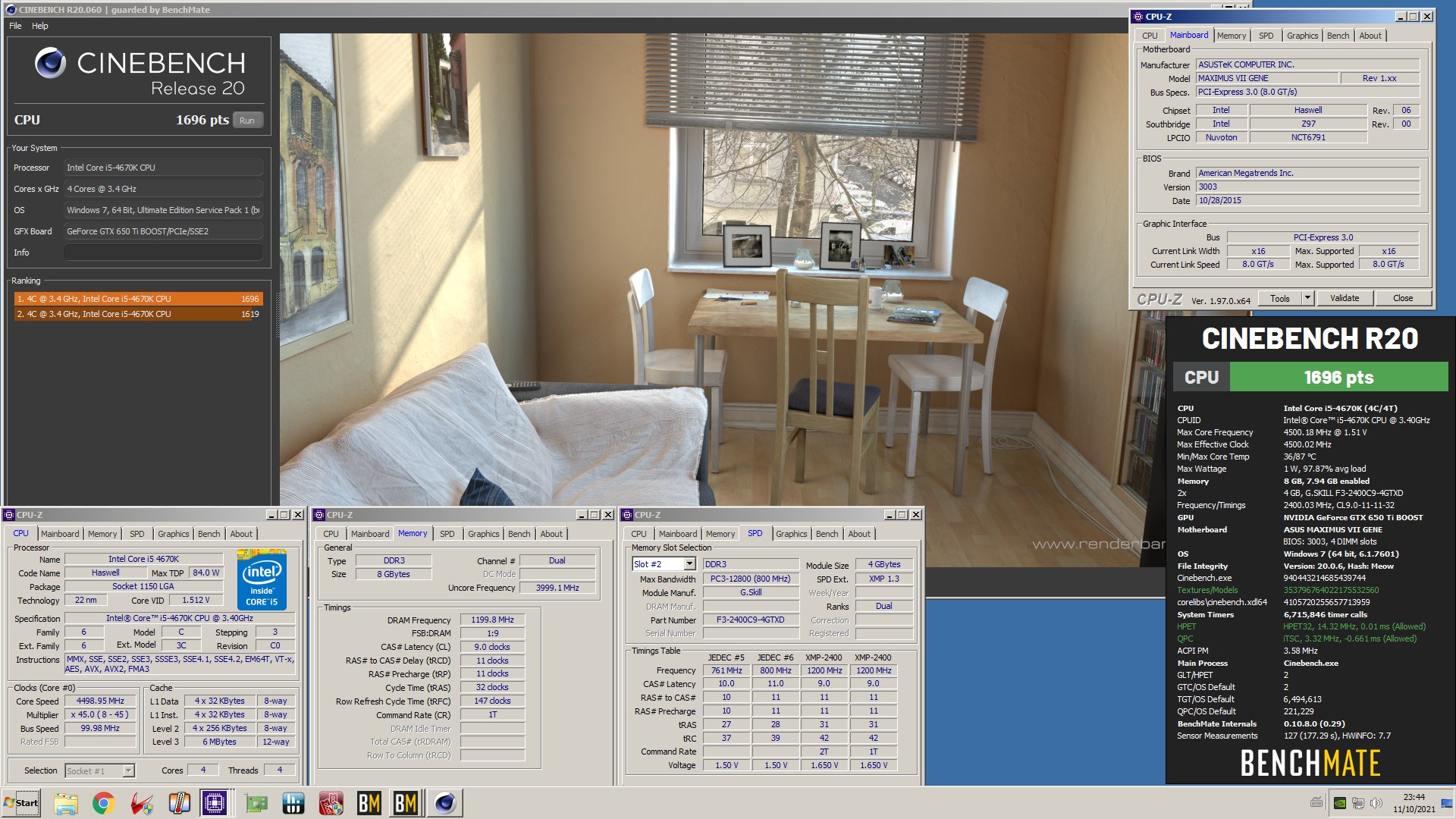1456x819 pixels.
Task: Click the NCT6791 LPCIO value
Action: [x=1308, y=137]
